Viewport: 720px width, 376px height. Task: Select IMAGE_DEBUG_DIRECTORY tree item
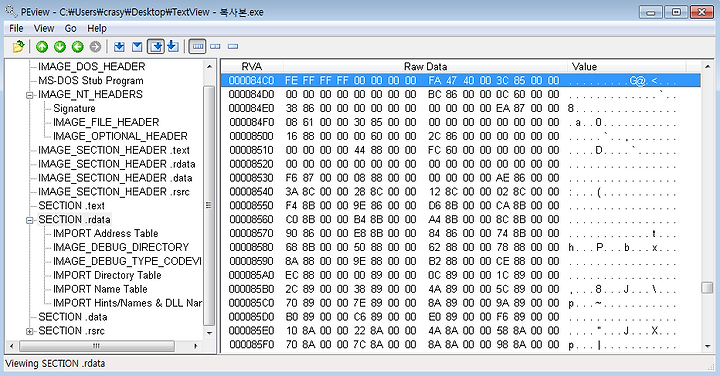tap(121, 247)
